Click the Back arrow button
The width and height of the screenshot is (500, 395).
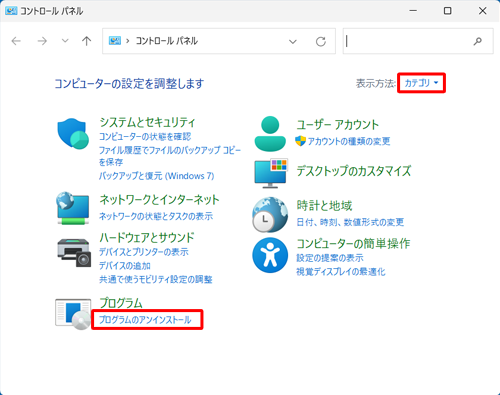pyautogui.click(x=16, y=41)
